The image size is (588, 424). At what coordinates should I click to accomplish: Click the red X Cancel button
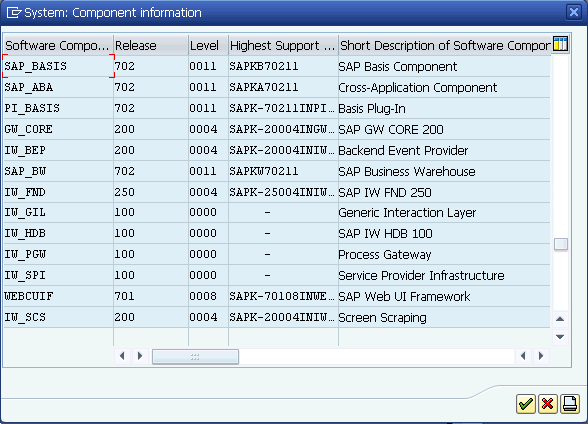tap(548, 404)
